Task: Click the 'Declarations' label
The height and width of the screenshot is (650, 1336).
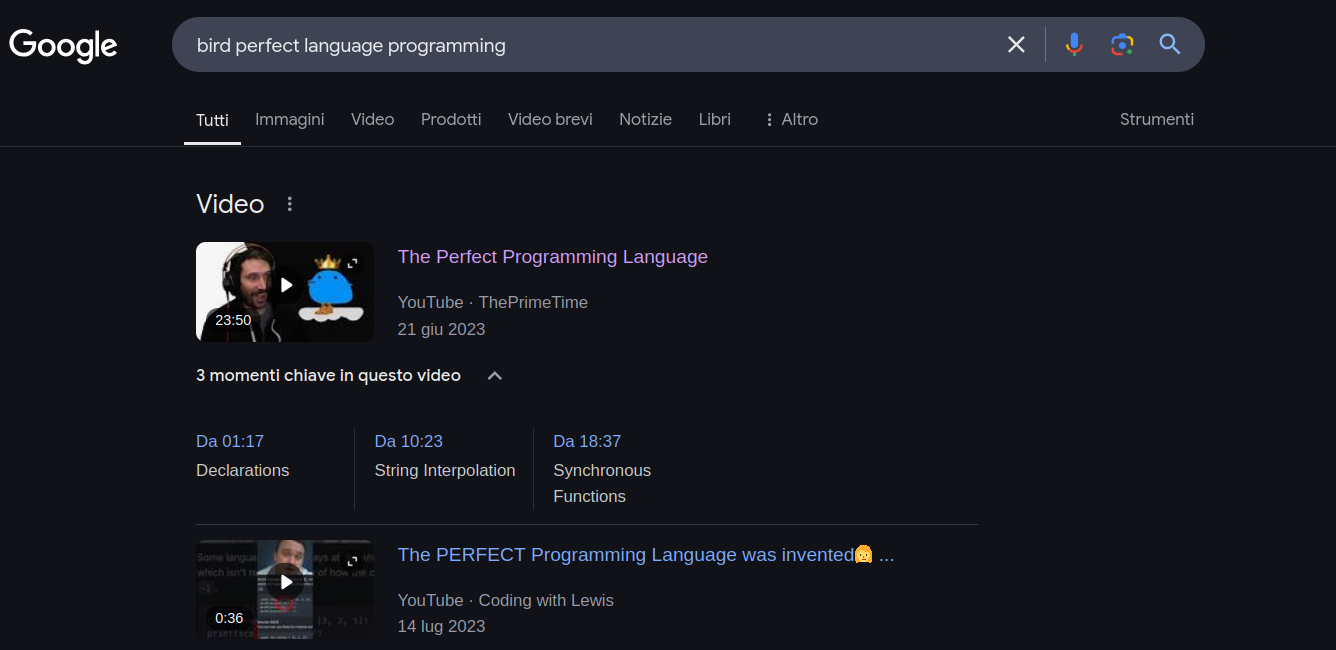Action: 243,470
